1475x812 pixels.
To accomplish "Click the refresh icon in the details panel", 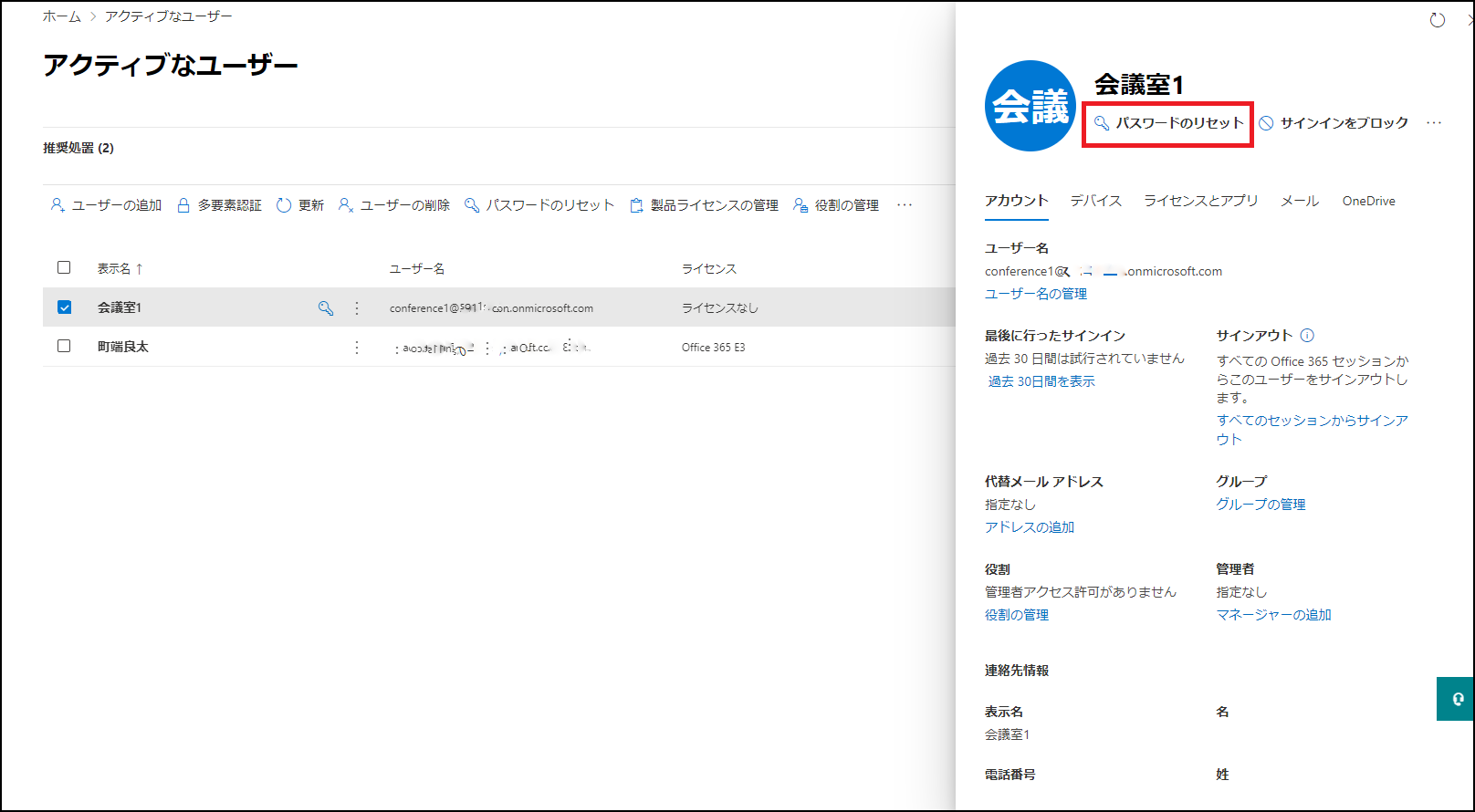I will [x=1437, y=20].
